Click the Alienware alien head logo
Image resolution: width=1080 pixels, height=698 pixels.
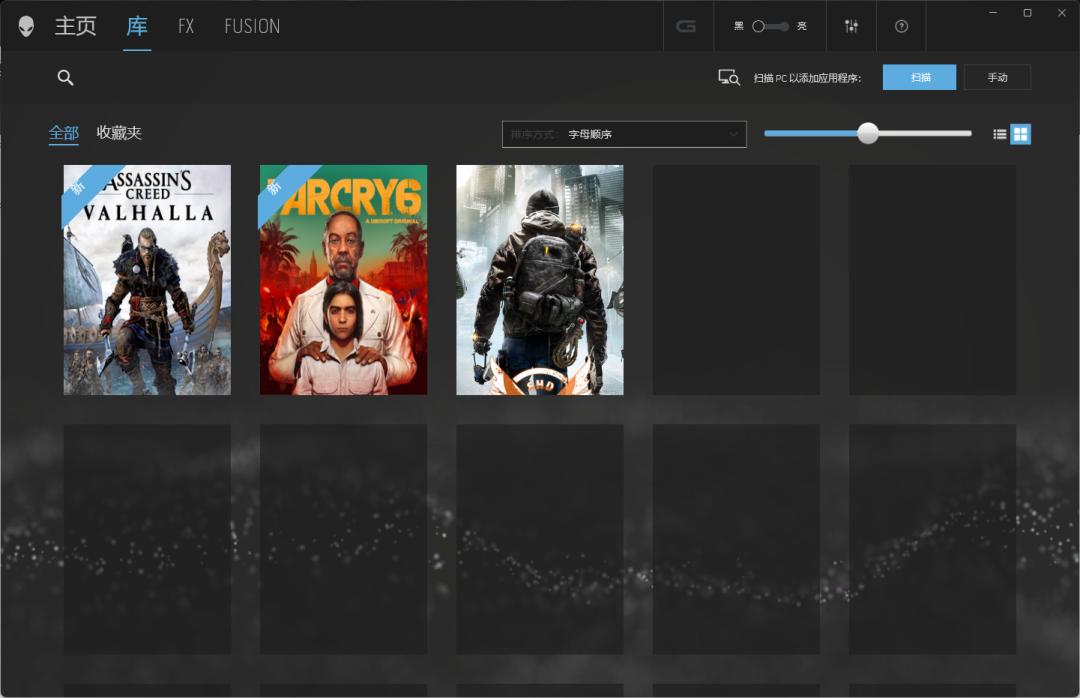coord(26,26)
